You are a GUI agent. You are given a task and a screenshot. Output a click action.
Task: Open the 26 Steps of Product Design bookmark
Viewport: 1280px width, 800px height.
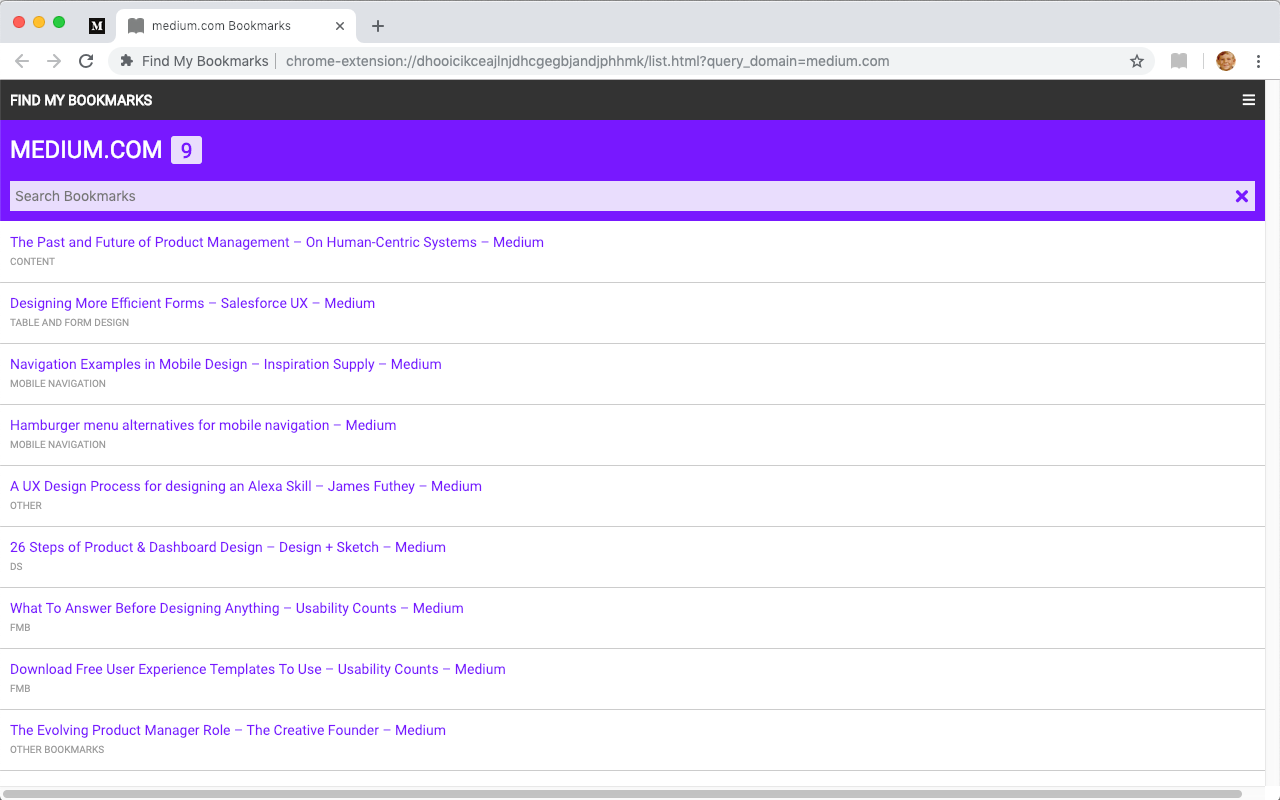tap(227, 547)
